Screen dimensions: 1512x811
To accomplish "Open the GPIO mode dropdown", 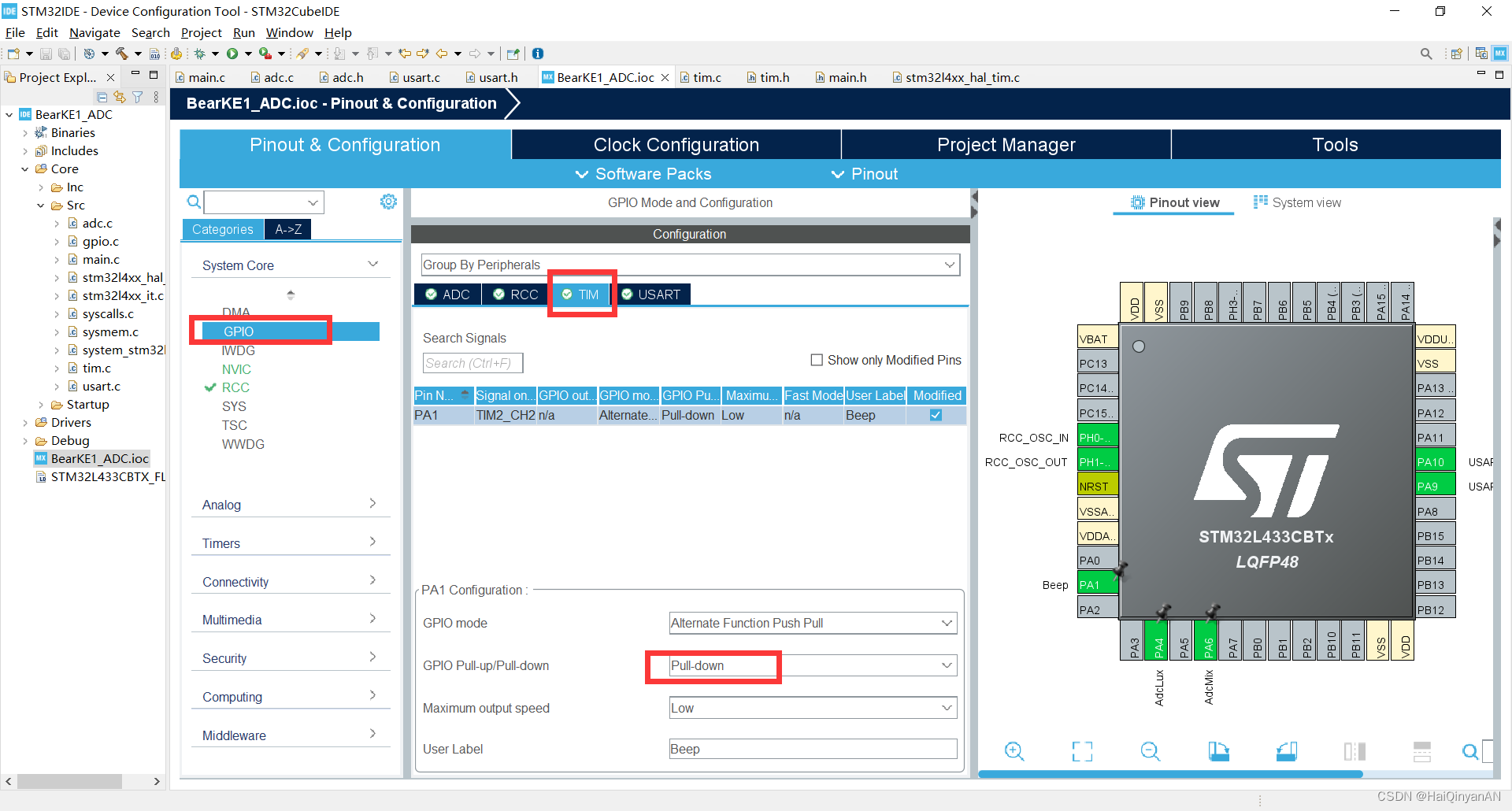I will pyautogui.click(x=813, y=623).
